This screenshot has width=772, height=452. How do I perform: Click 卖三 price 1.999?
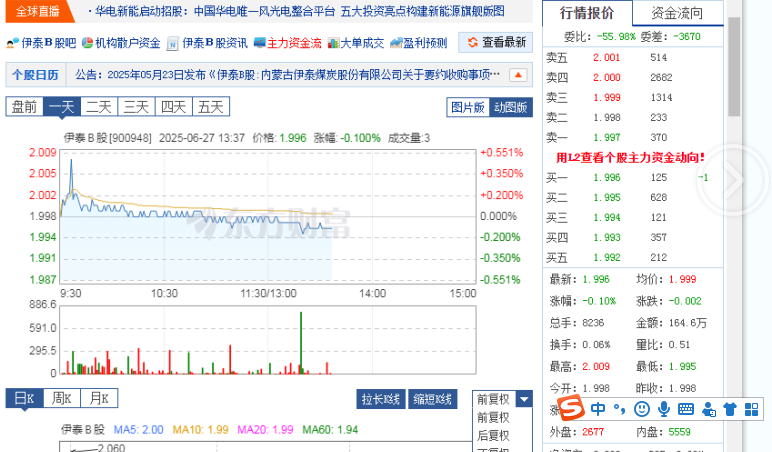[x=607, y=97]
